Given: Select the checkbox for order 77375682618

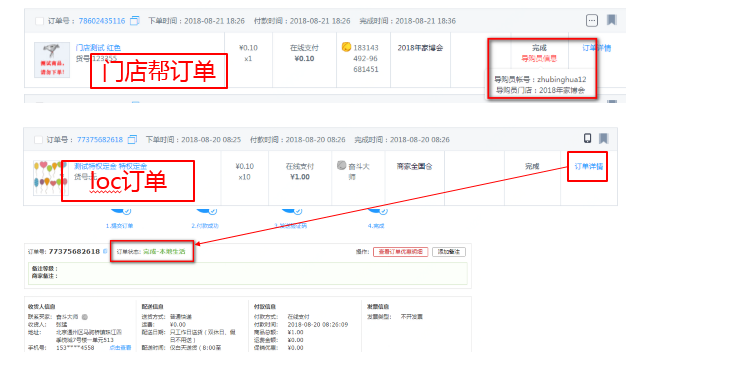Looking at the screenshot, I should (39, 139).
